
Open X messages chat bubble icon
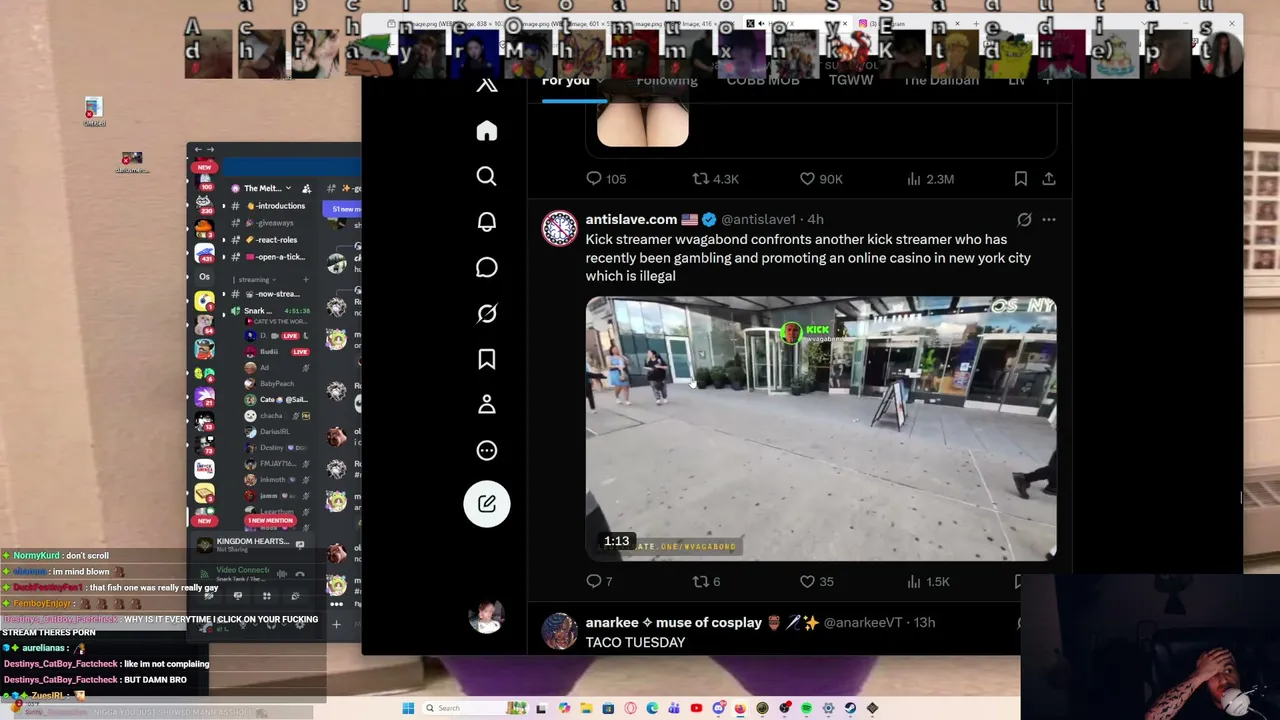(x=486, y=267)
